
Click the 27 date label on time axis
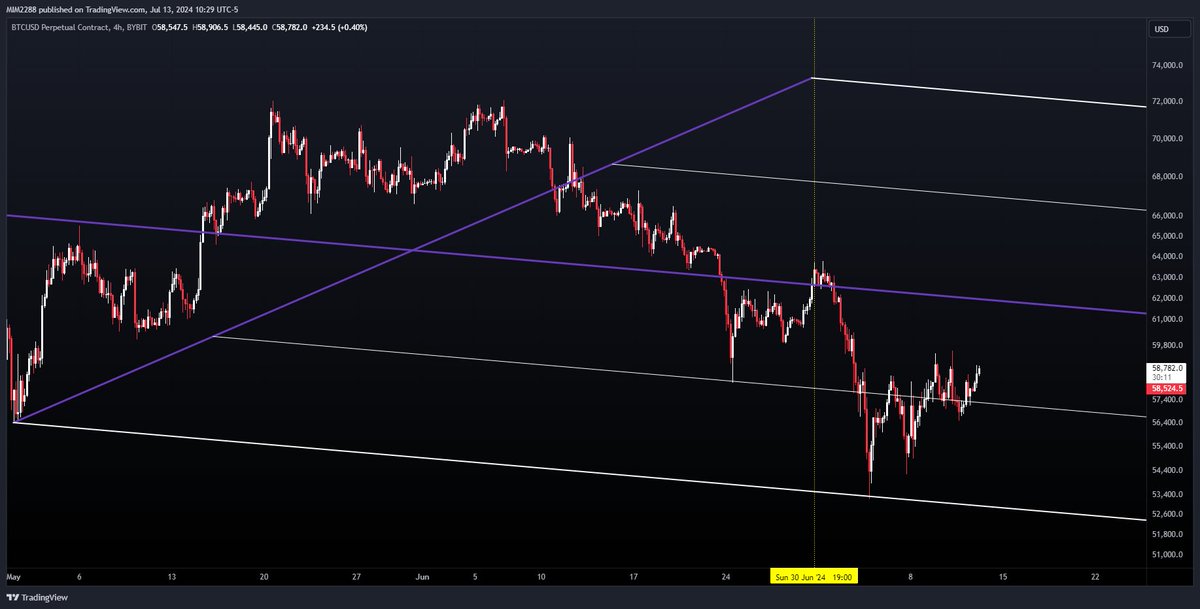pyautogui.click(x=355, y=577)
